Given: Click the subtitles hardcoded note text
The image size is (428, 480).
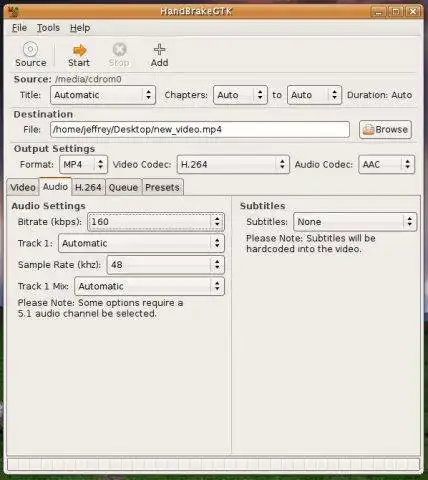Looking at the screenshot, I should [311, 244].
